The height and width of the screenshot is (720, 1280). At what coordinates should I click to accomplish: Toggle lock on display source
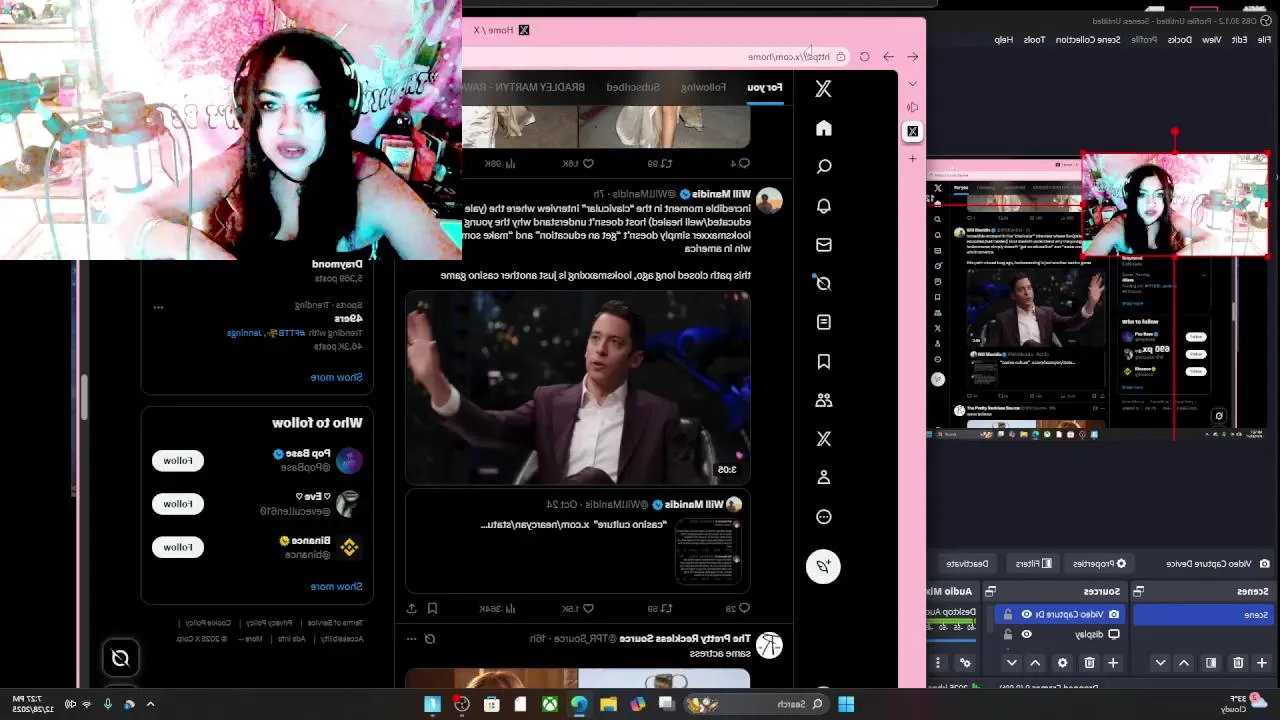pos(1007,634)
